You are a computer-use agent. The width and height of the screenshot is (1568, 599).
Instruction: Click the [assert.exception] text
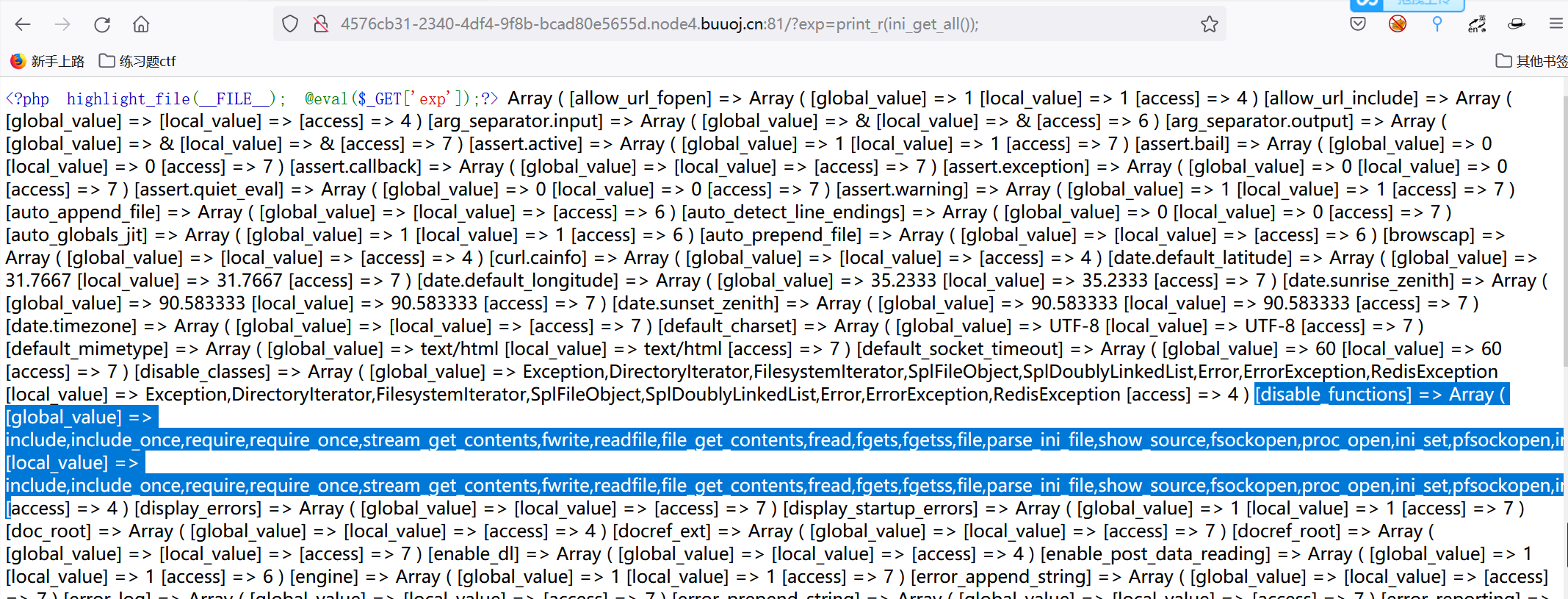[x=1016, y=167]
